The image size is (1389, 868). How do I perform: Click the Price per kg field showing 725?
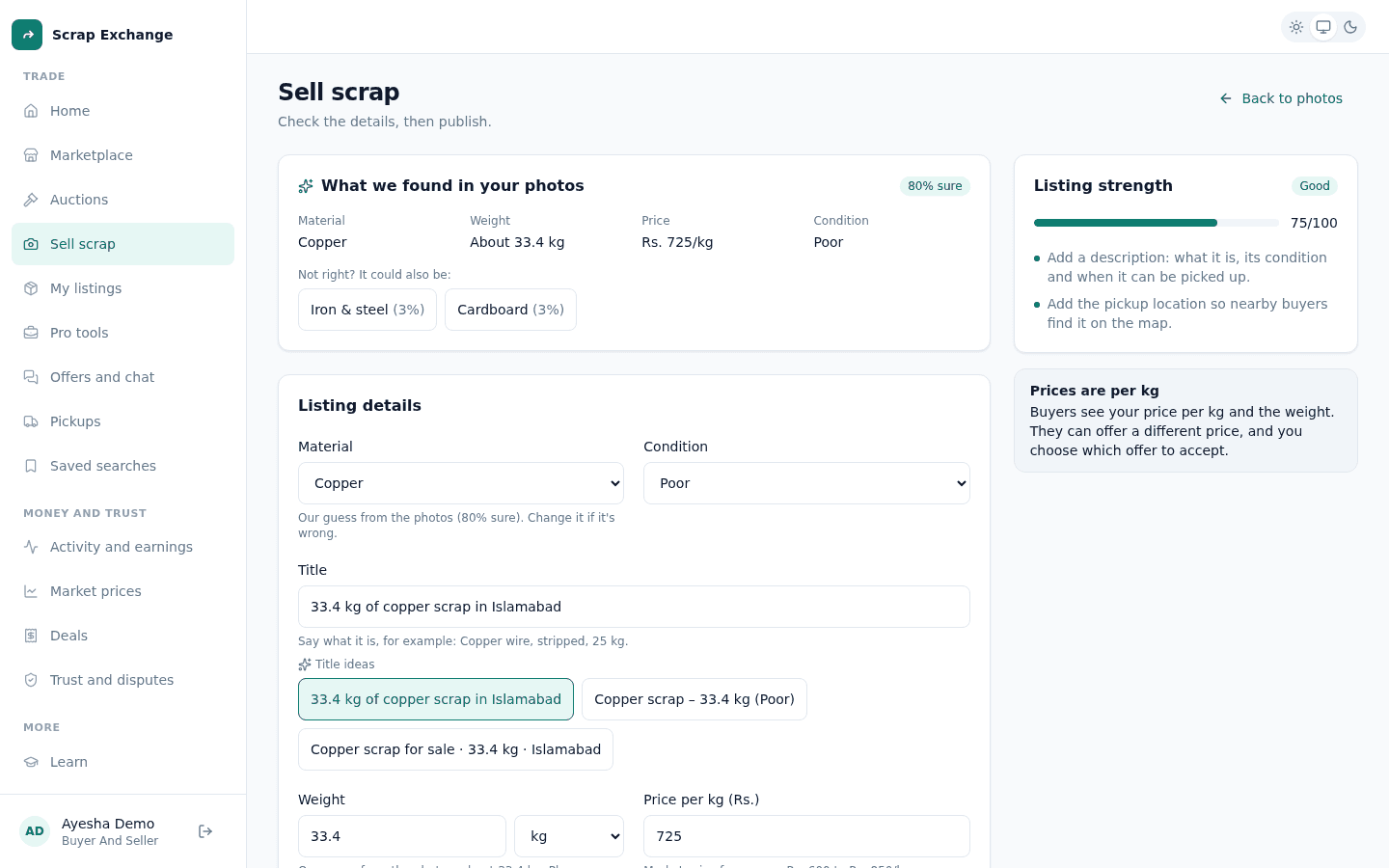pos(806,836)
